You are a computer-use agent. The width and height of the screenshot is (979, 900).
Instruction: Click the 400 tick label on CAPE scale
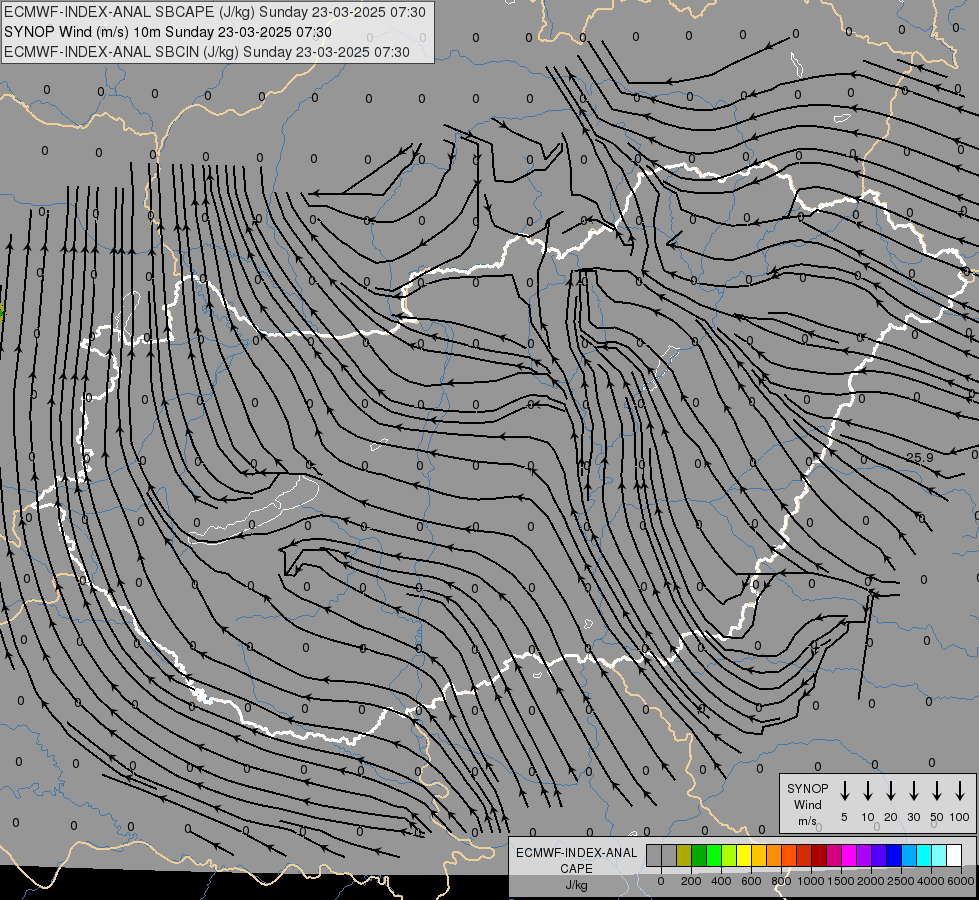coord(721,881)
